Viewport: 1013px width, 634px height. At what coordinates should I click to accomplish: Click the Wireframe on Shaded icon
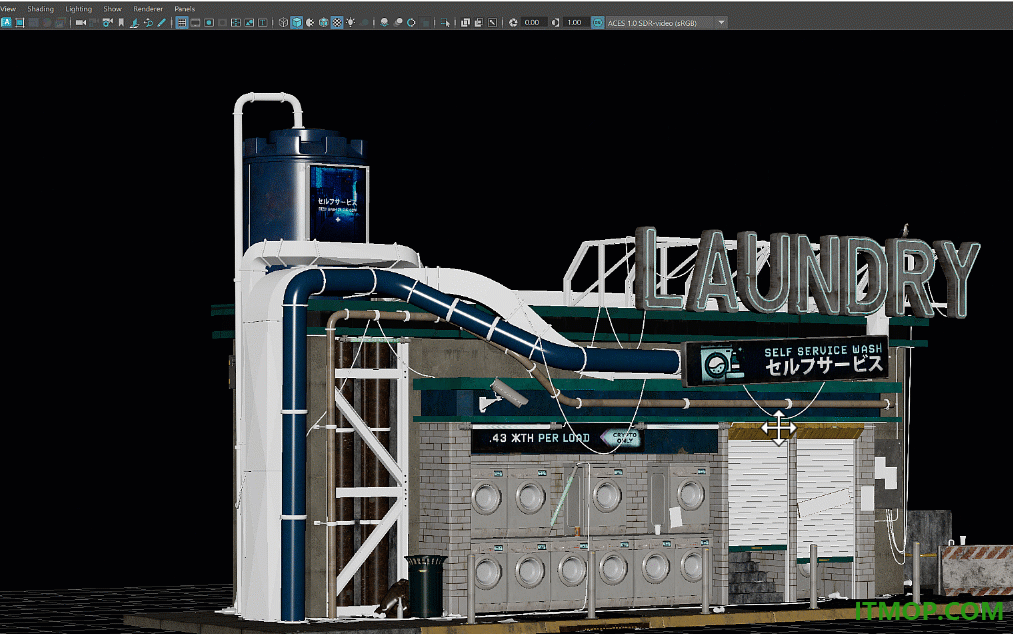pyautogui.click(x=324, y=23)
